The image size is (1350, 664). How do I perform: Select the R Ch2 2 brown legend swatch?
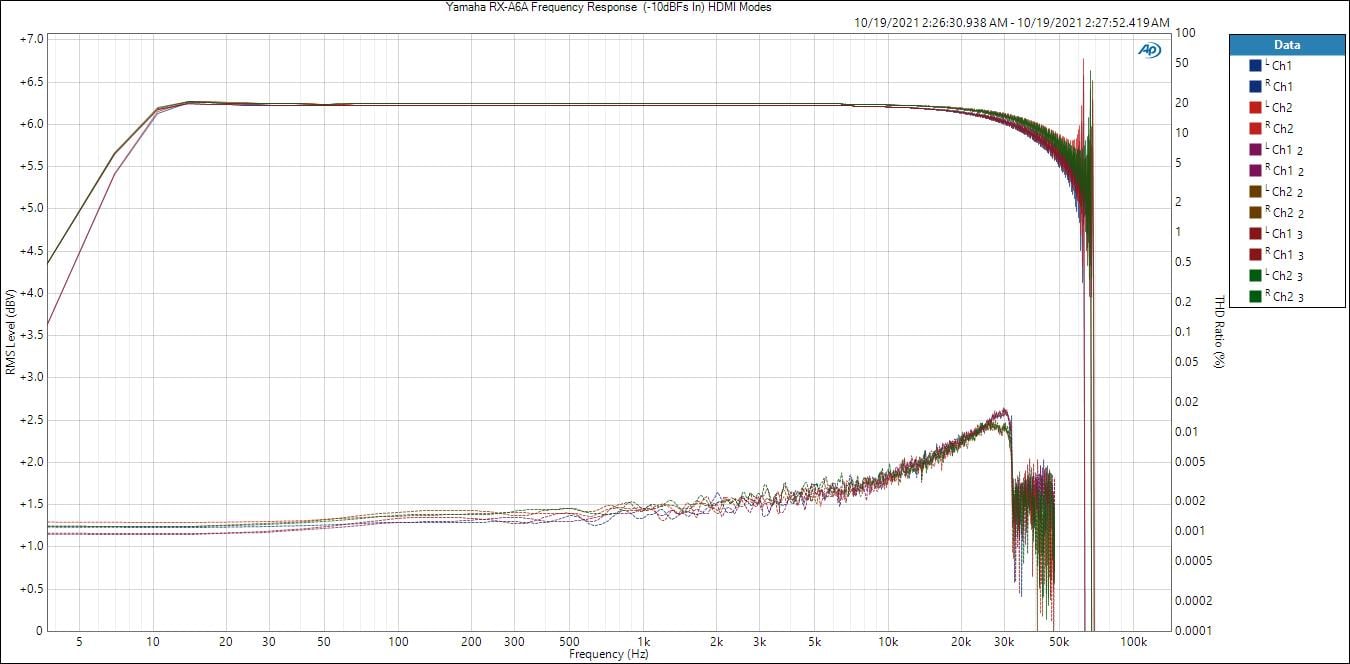point(1255,213)
